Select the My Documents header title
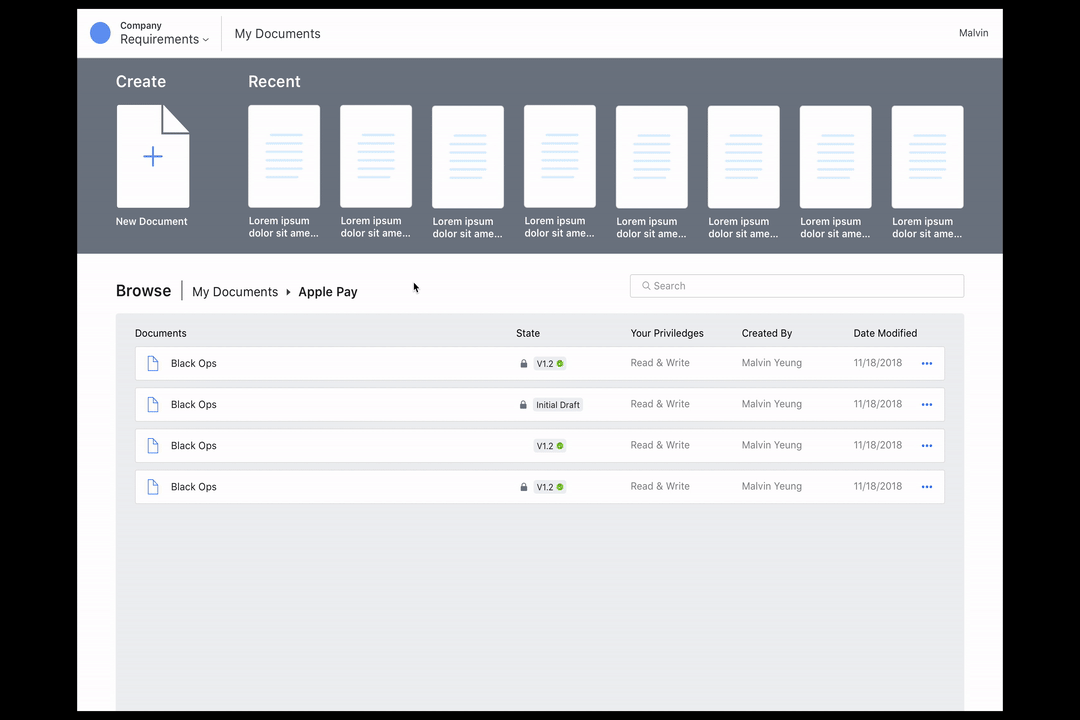Image resolution: width=1080 pixels, height=720 pixels. pos(278,34)
